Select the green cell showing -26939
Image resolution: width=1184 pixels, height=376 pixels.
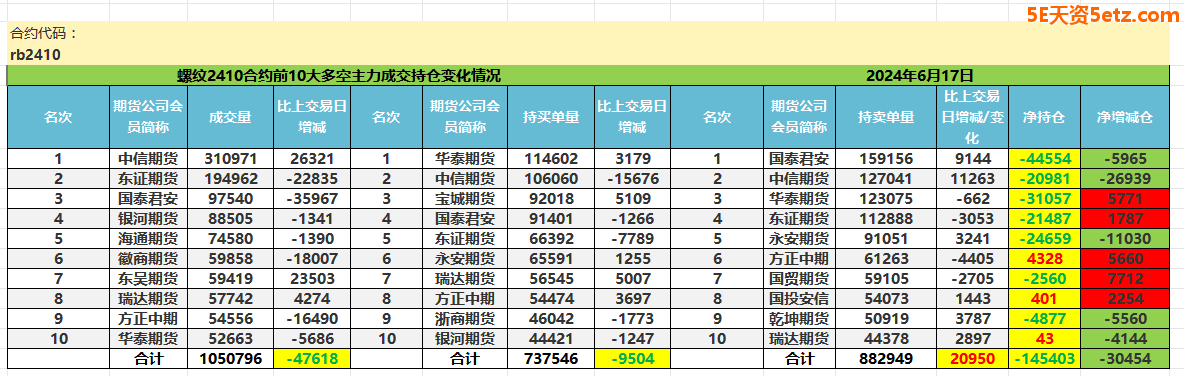1124,178
